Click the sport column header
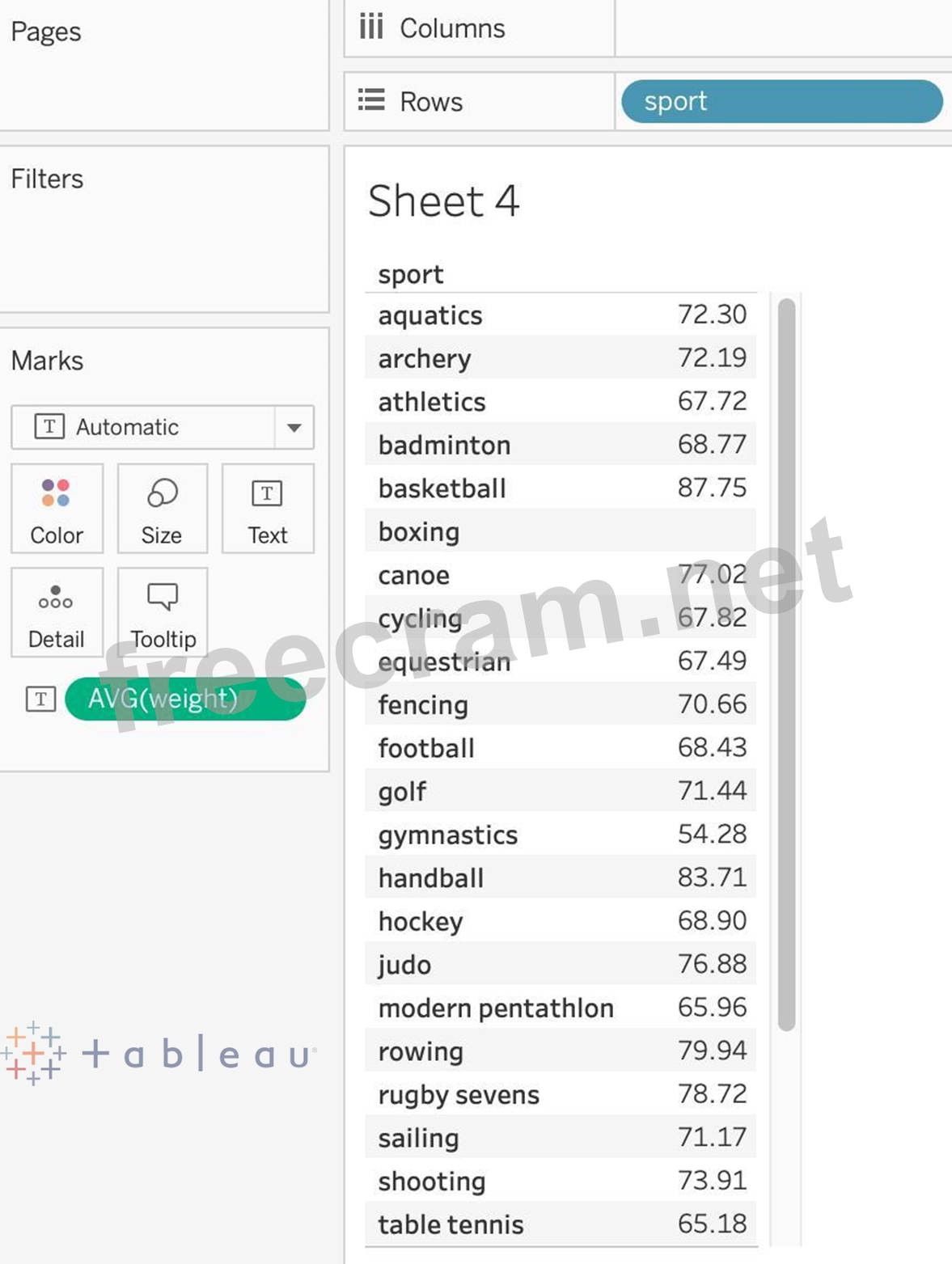Image resolution: width=952 pixels, height=1264 pixels. tap(411, 275)
